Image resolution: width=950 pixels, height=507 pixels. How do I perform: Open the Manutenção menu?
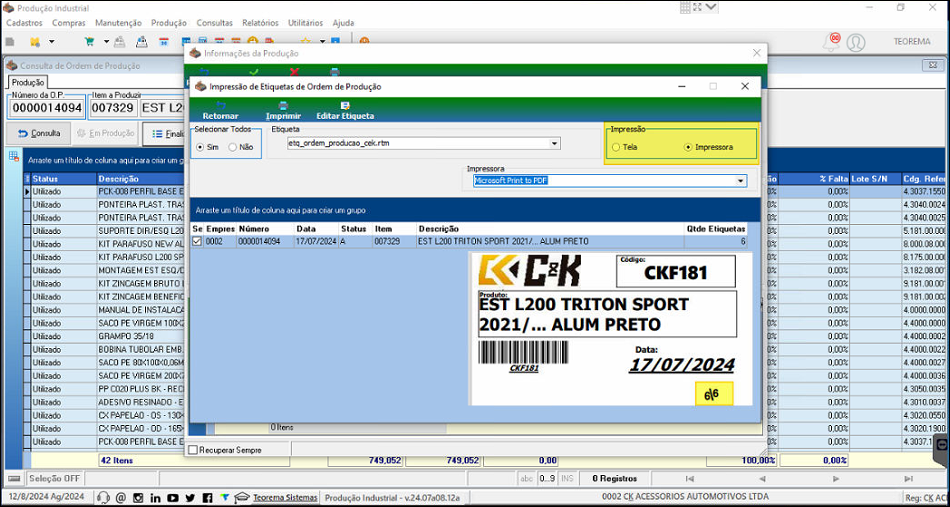(119, 23)
